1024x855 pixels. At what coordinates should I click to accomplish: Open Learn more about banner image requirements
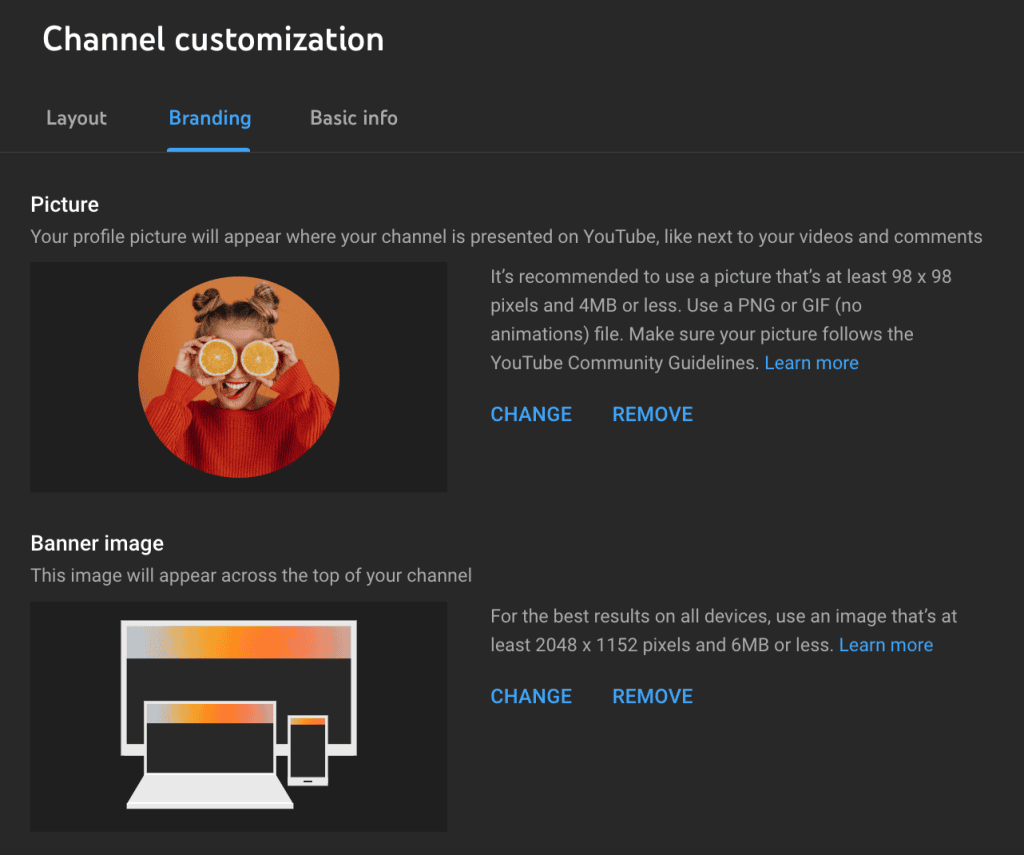pos(885,645)
